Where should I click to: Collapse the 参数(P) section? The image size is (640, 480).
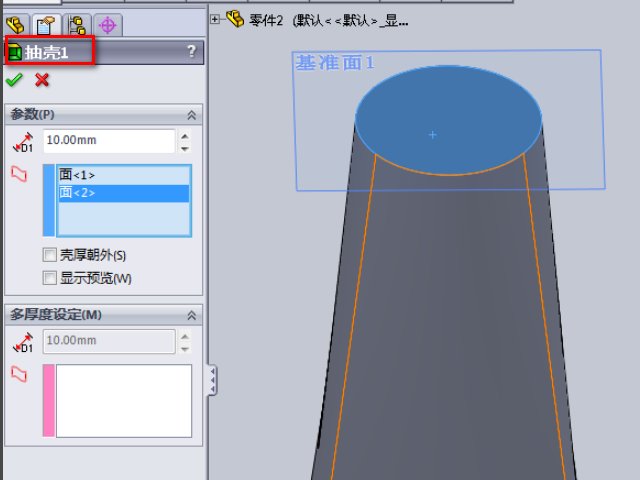point(192,115)
